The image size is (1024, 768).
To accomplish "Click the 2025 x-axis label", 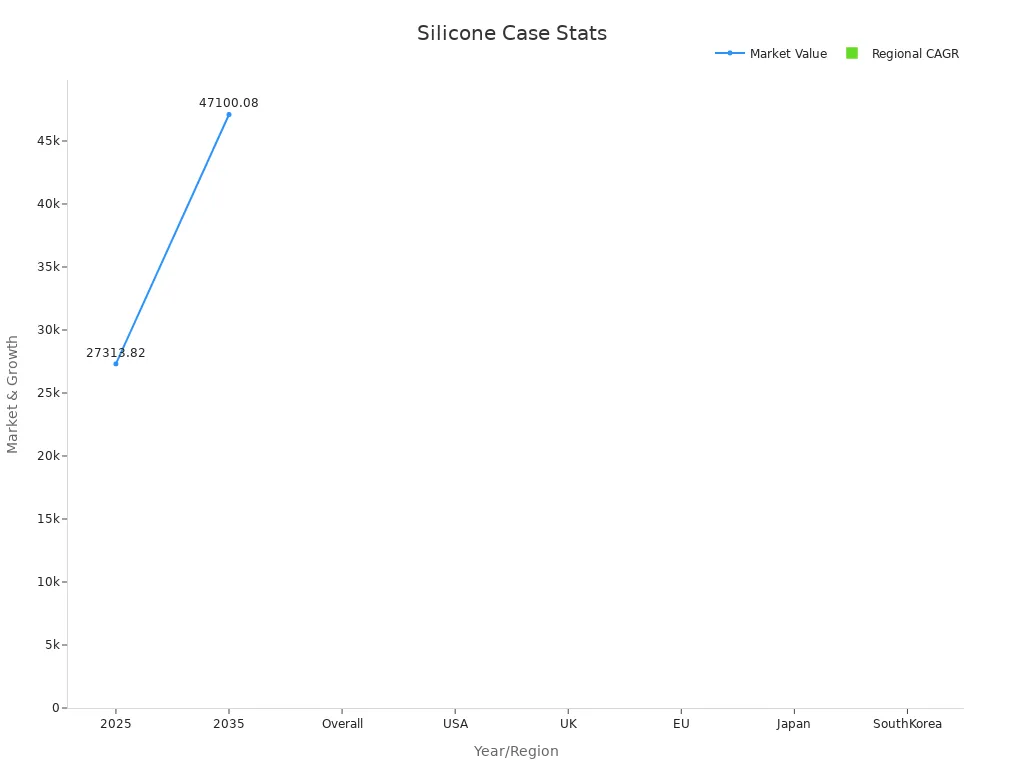I will 116,724.
